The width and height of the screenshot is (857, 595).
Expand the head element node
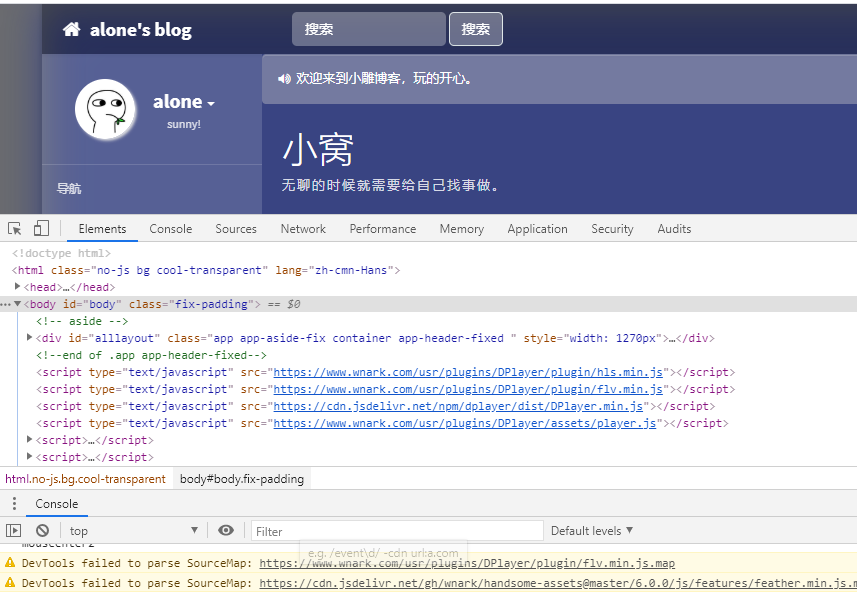tap(18, 287)
